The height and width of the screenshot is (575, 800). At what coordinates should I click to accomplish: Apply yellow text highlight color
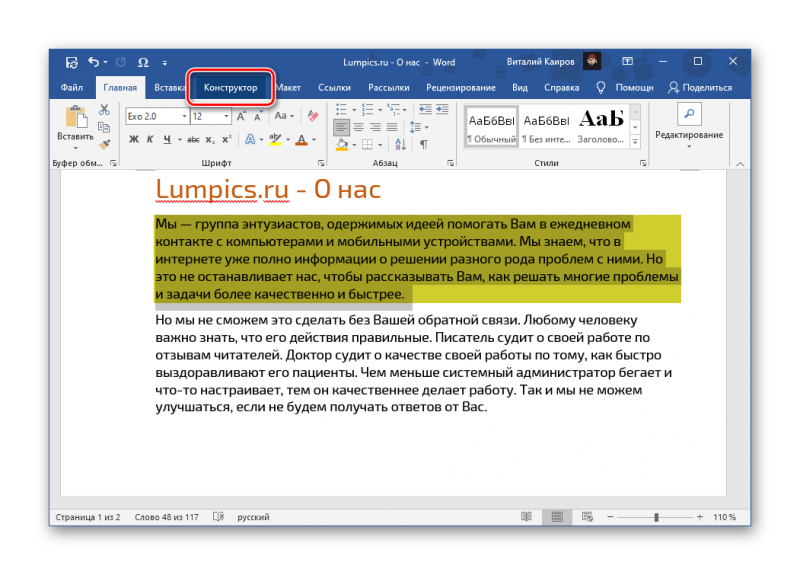(275, 139)
